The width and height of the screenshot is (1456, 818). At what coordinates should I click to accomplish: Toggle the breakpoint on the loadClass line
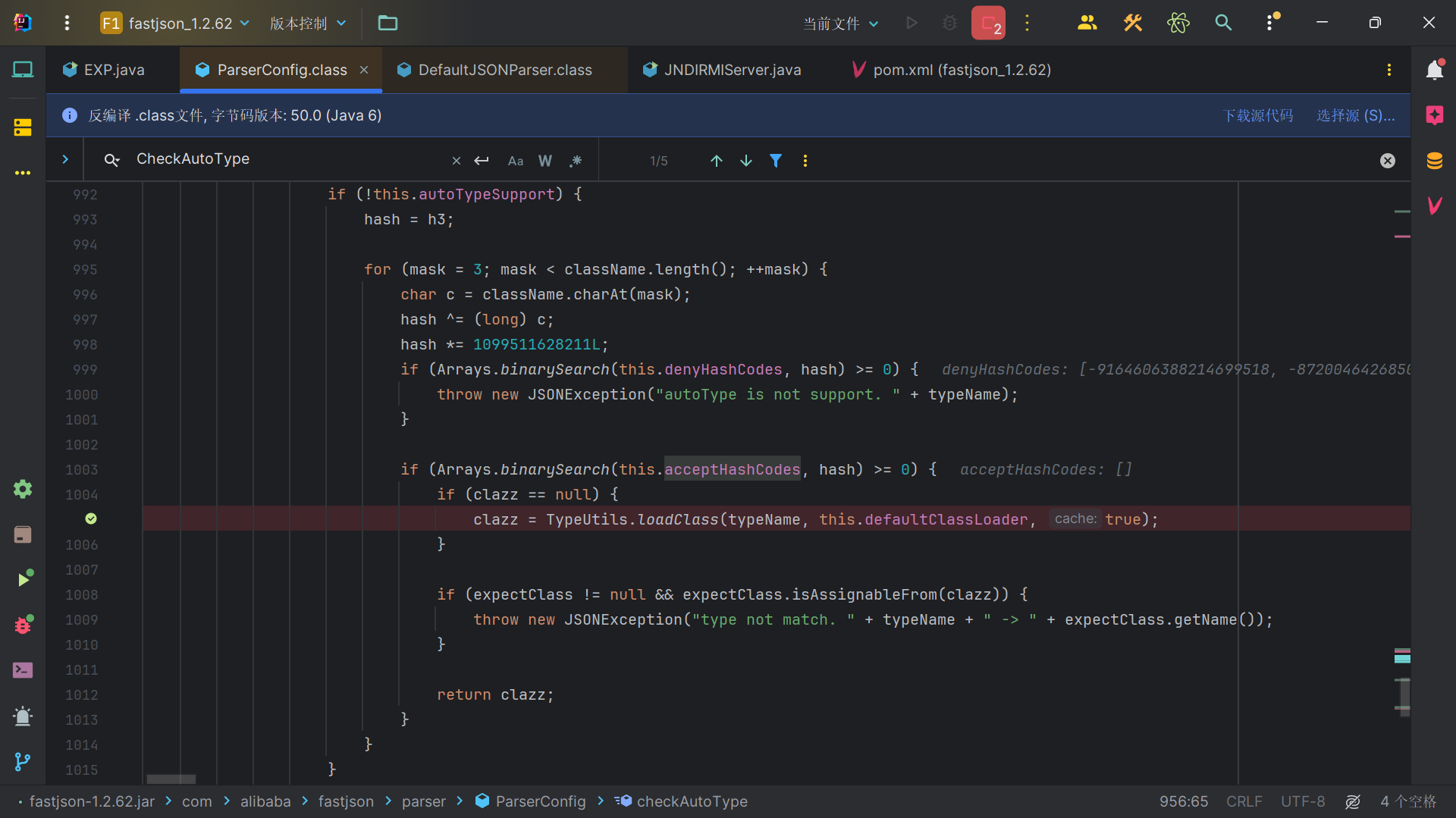pyautogui.click(x=91, y=519)
